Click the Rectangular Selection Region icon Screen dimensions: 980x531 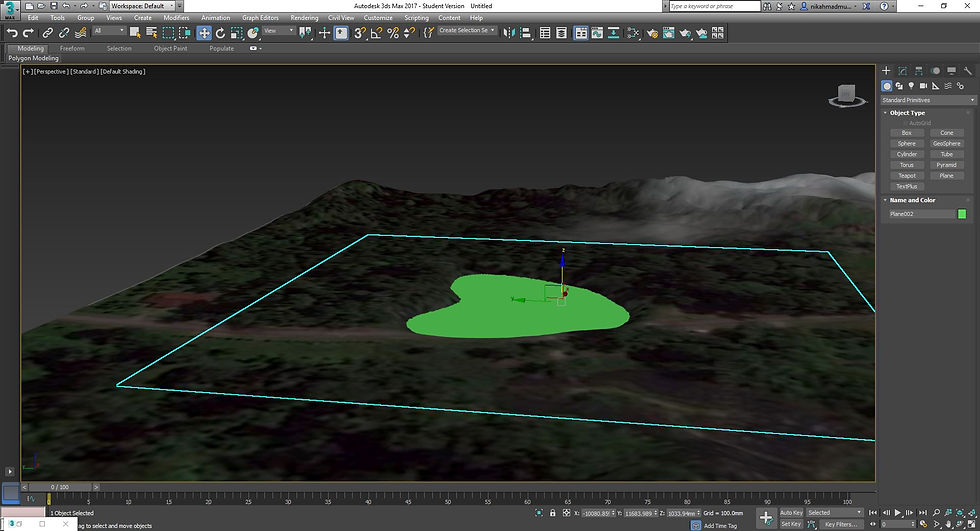168,32
